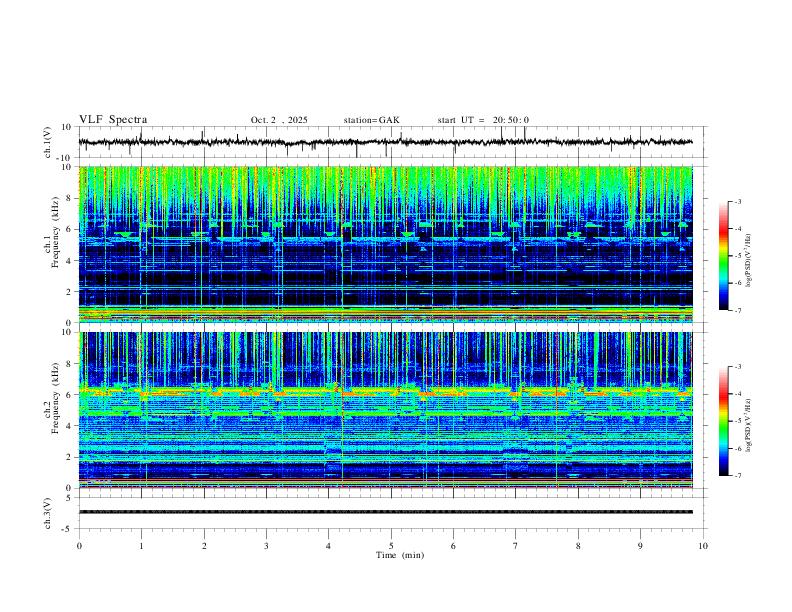
Task: Click time axis tick label "3"
Action: (266, 546)
